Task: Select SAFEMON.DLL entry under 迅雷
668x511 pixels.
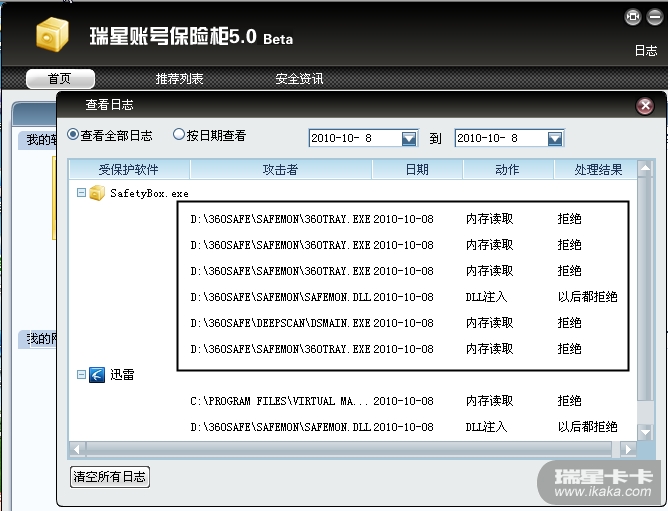Action: point(280,427)
